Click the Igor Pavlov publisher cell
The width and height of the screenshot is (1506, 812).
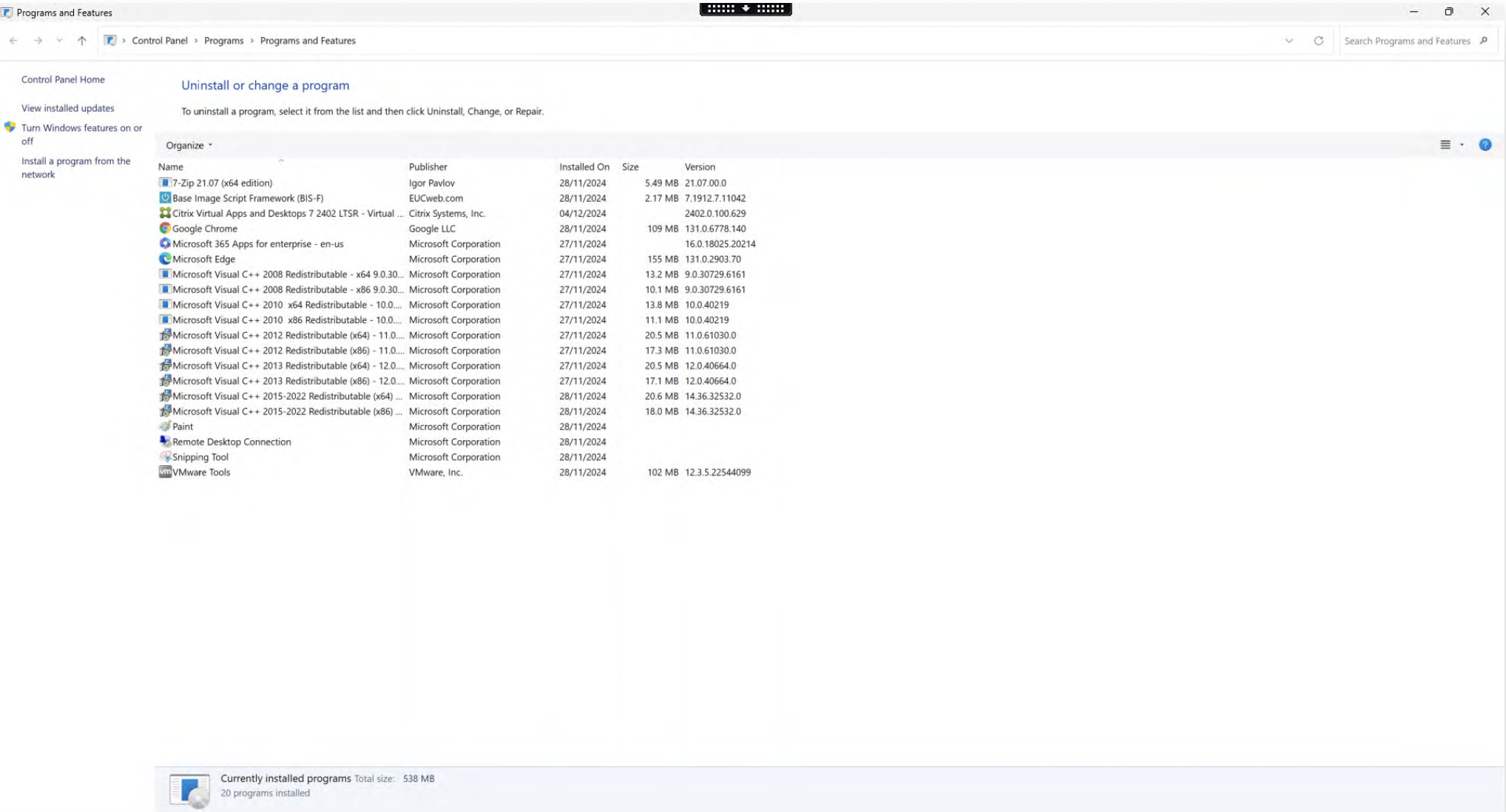[432, 183]
